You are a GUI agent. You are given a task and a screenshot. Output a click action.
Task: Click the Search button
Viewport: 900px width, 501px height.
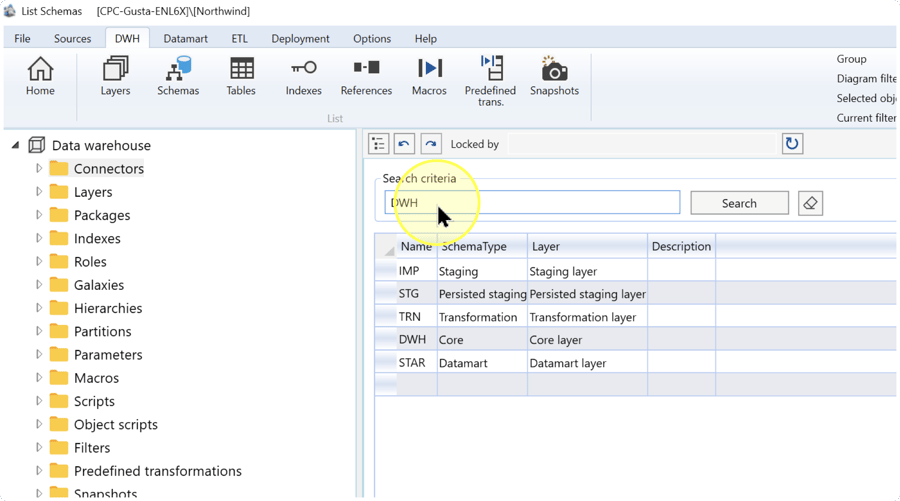point(739,203)
